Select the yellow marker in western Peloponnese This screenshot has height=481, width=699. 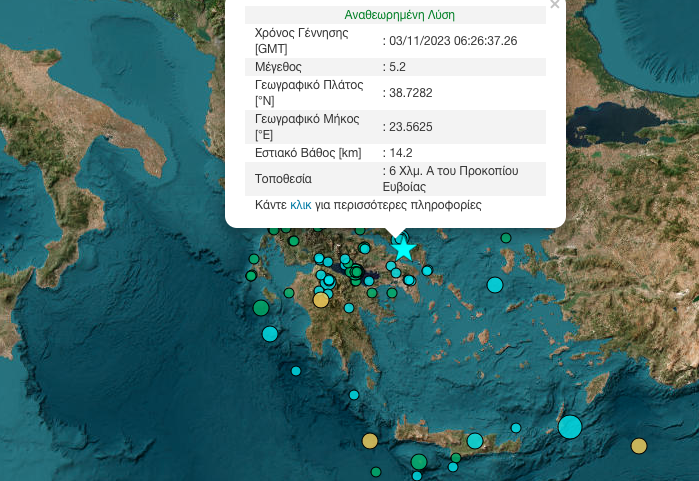pyautogui.click(x=321, y=299)
